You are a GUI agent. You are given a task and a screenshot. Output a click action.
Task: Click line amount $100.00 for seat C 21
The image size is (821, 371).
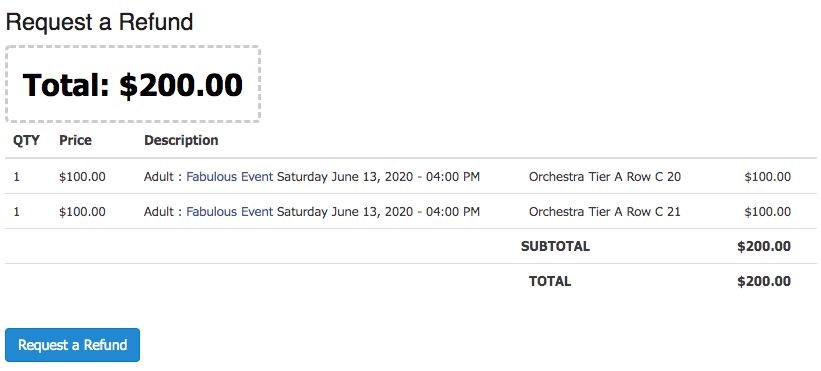[x=768, y=212]
